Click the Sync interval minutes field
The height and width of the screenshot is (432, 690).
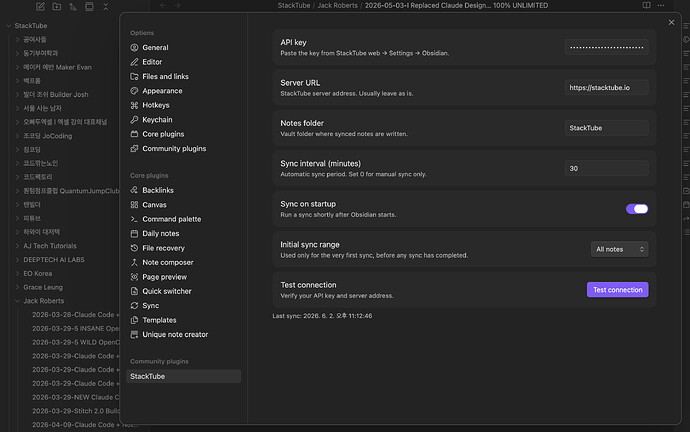click(x=606, y=168)
